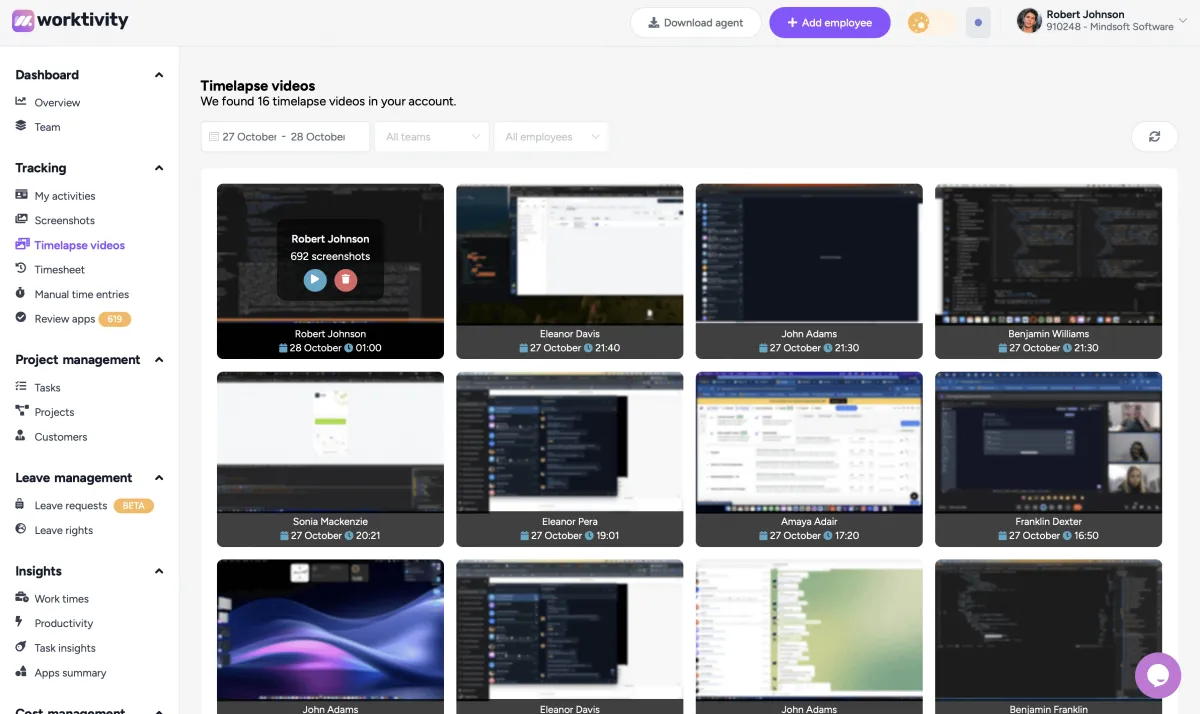The image size is (1200, 714).
Task: Open the date range picker 27–28 October
Action: point(285,137)
